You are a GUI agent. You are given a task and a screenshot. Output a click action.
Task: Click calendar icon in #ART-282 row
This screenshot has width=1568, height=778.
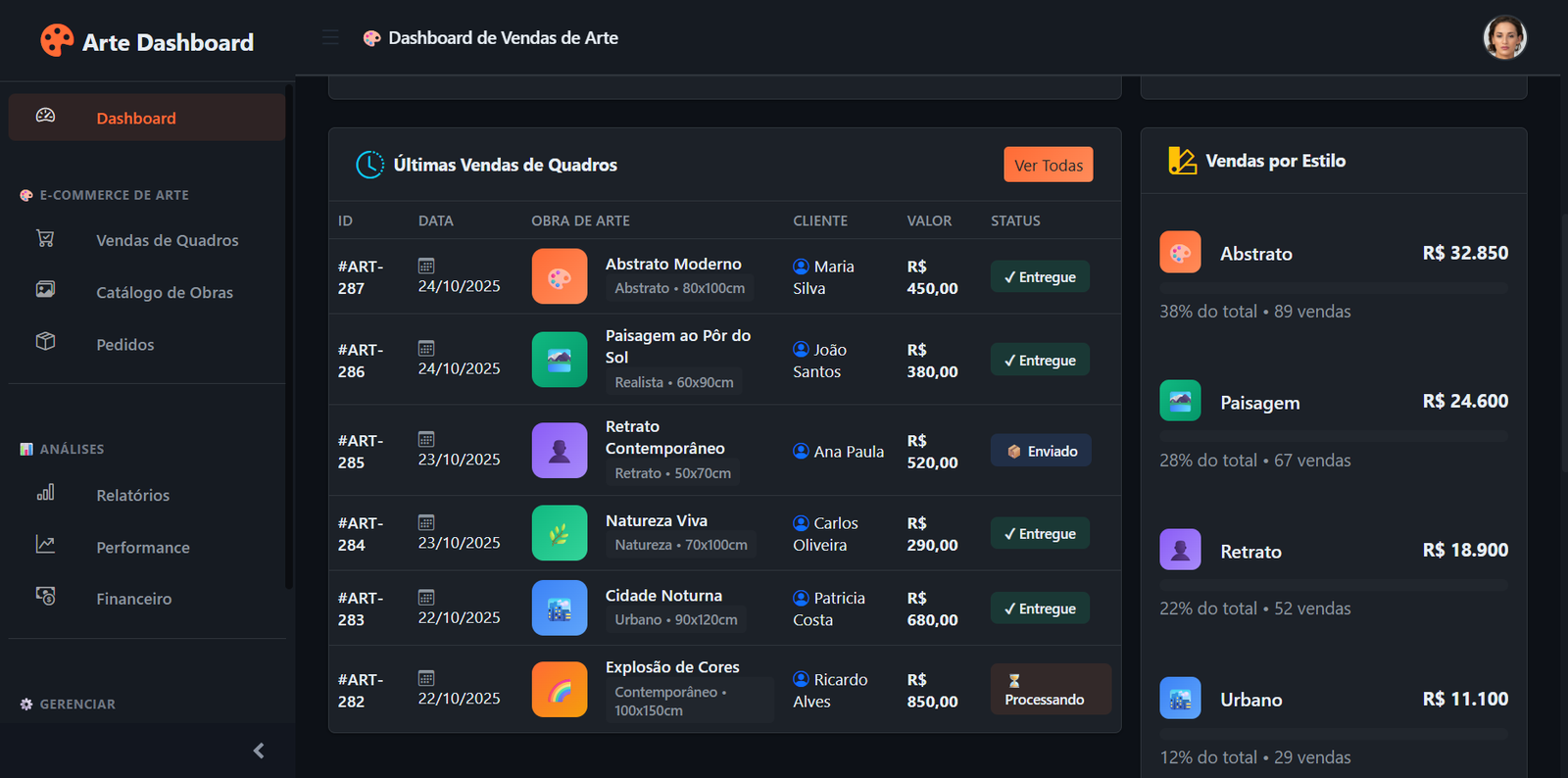coord(426,678)
